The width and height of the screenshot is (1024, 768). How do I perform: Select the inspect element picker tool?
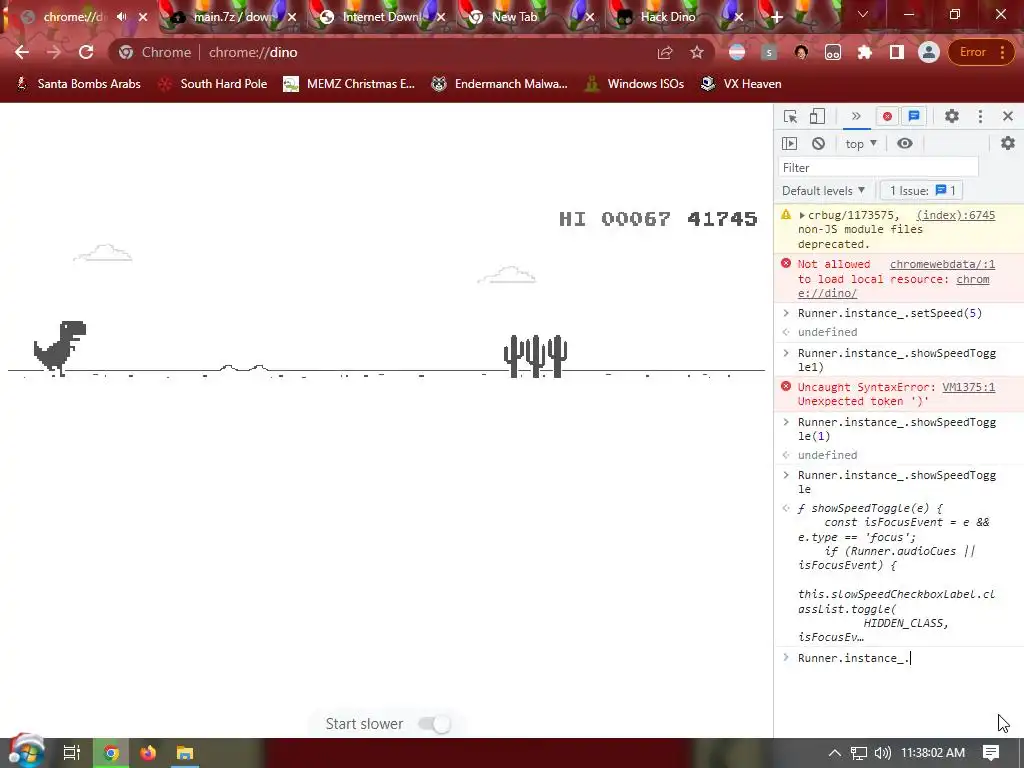(790, 116)
